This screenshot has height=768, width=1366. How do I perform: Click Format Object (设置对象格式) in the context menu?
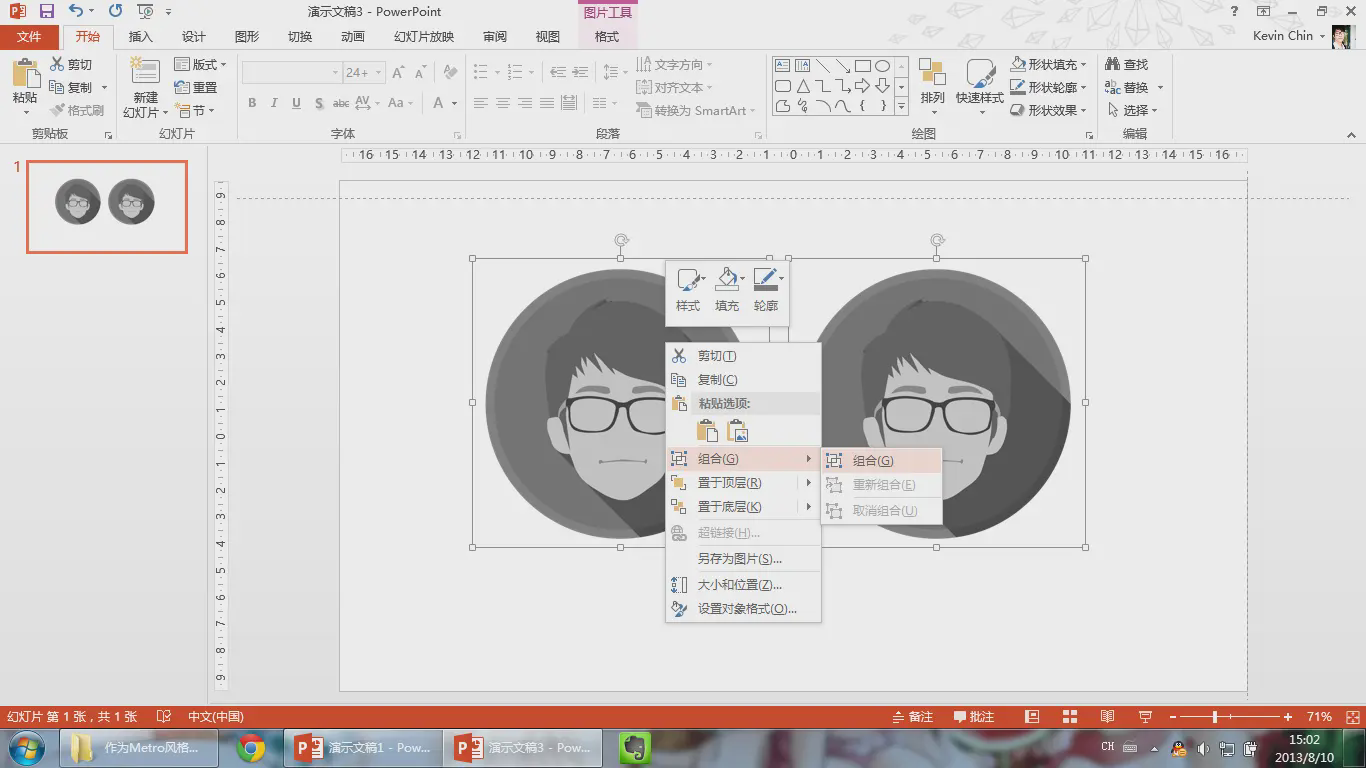746,609
